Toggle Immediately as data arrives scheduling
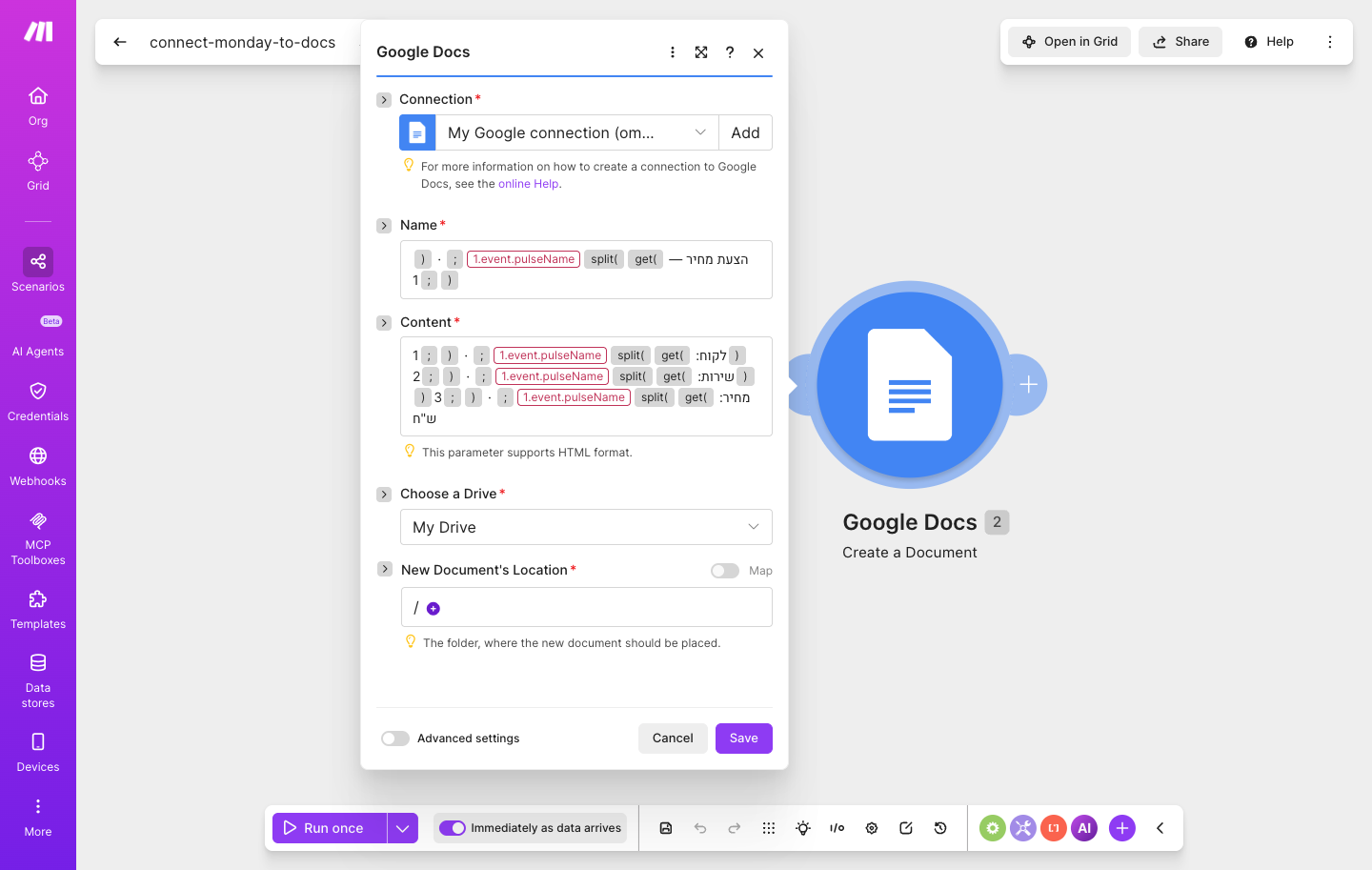1372x870 pixels. click(453, 828)
